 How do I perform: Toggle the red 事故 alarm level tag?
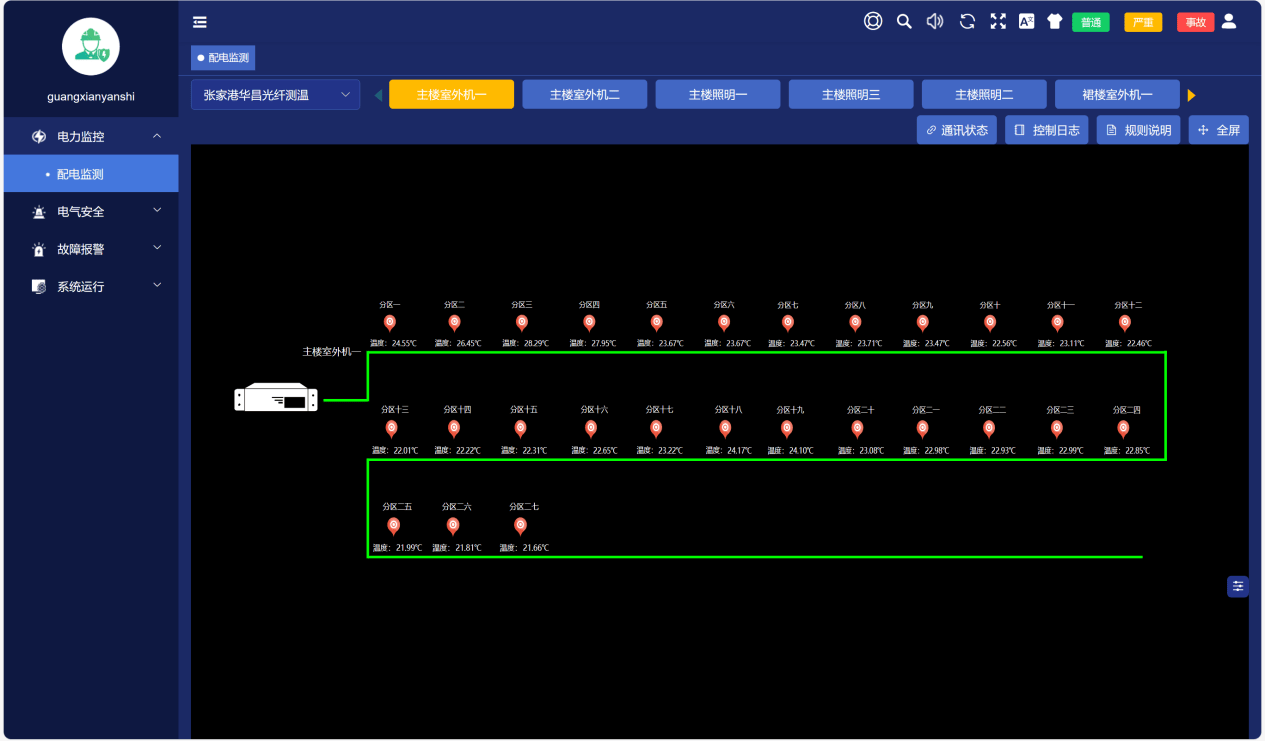pyautogui.click(x=1195, y=22)
